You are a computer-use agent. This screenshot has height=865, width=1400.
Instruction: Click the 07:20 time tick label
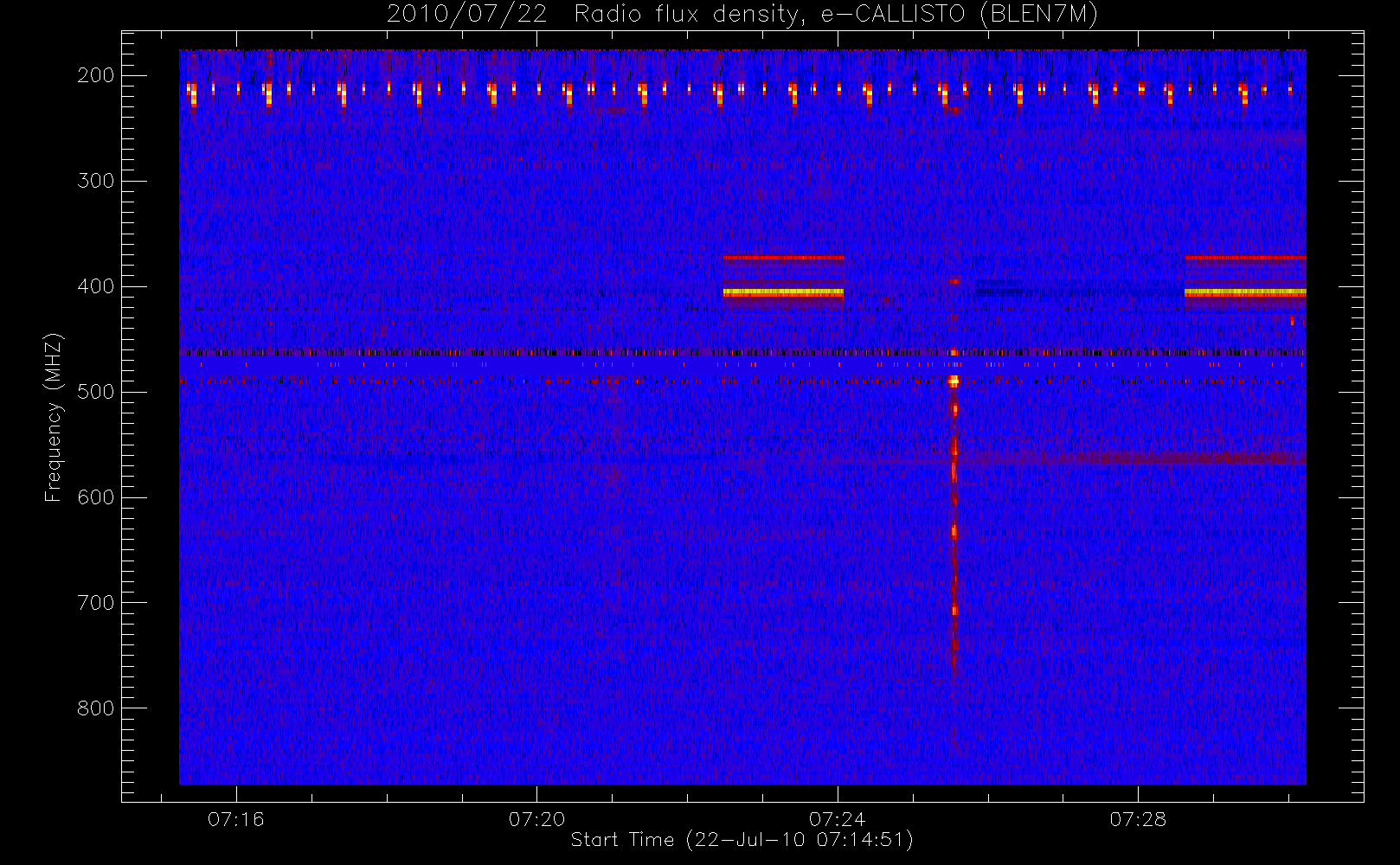point(536,819)
